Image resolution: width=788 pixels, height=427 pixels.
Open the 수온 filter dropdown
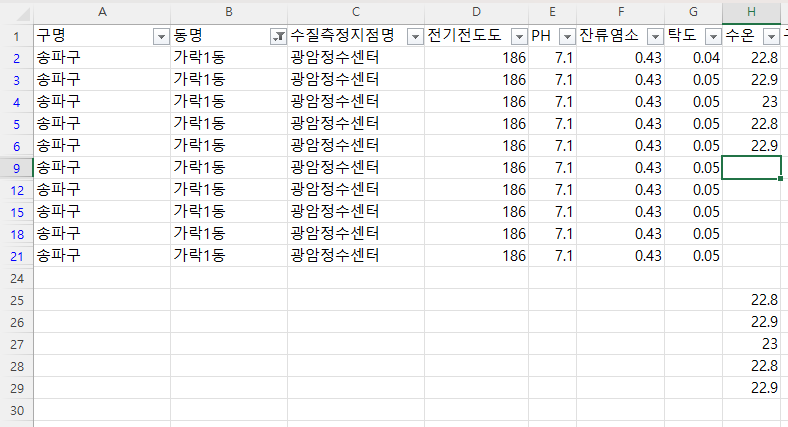coord(771,37)
